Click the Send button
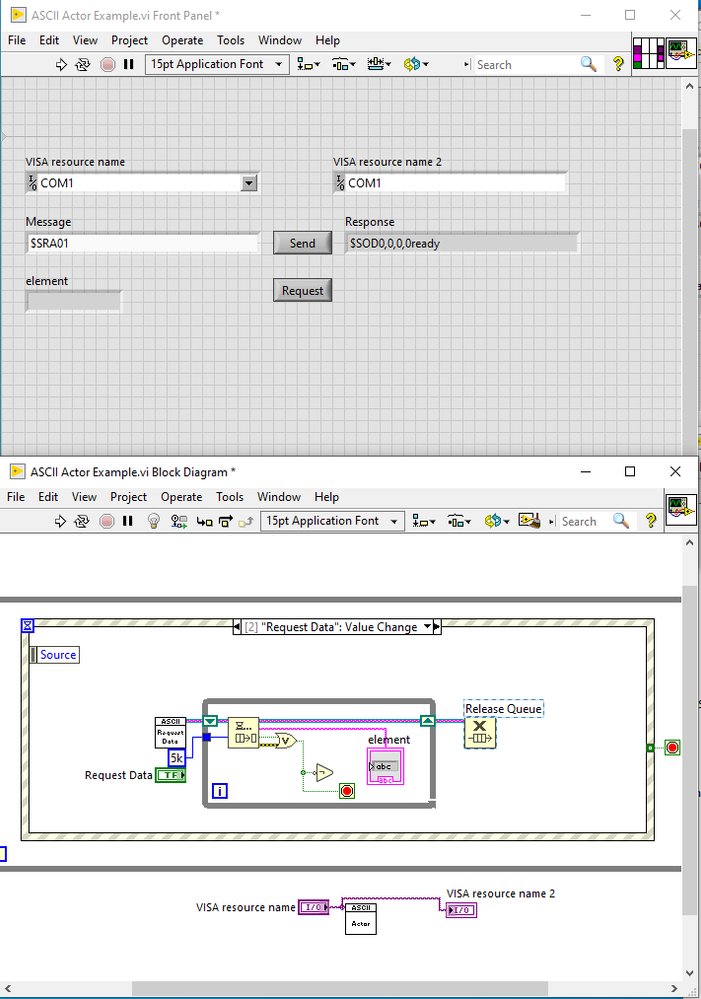Image resolution: width=701 pixels, height=999 pixels. tap(303, 243)
